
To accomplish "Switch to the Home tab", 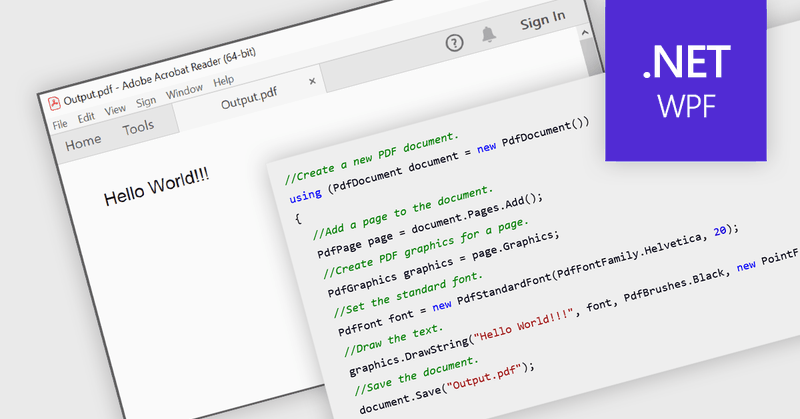I will 83,142.
